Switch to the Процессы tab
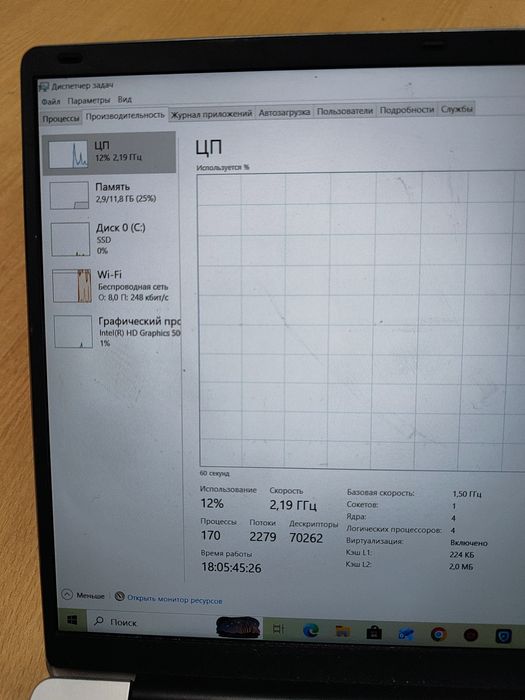 (x=61, y=119)
